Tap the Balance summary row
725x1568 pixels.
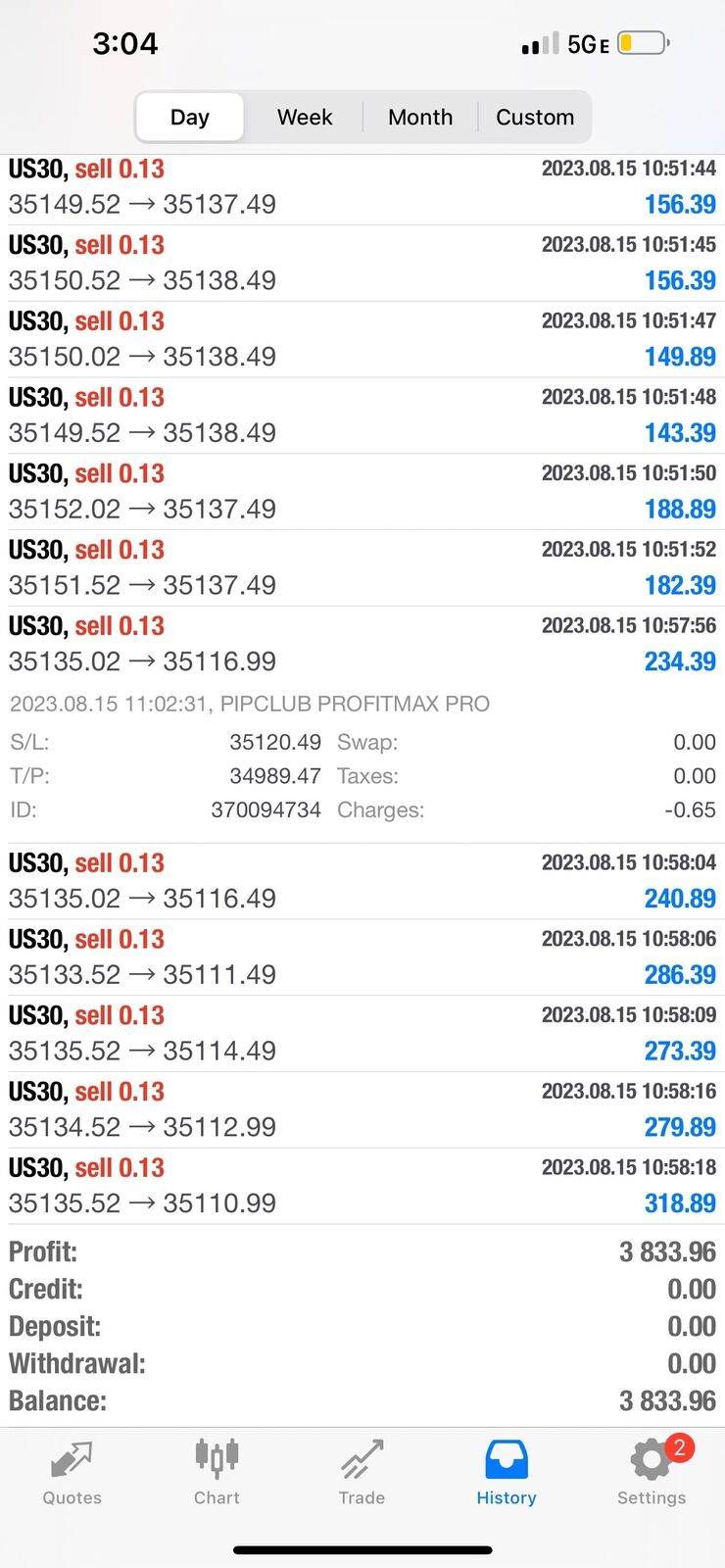click(362, 1400)
